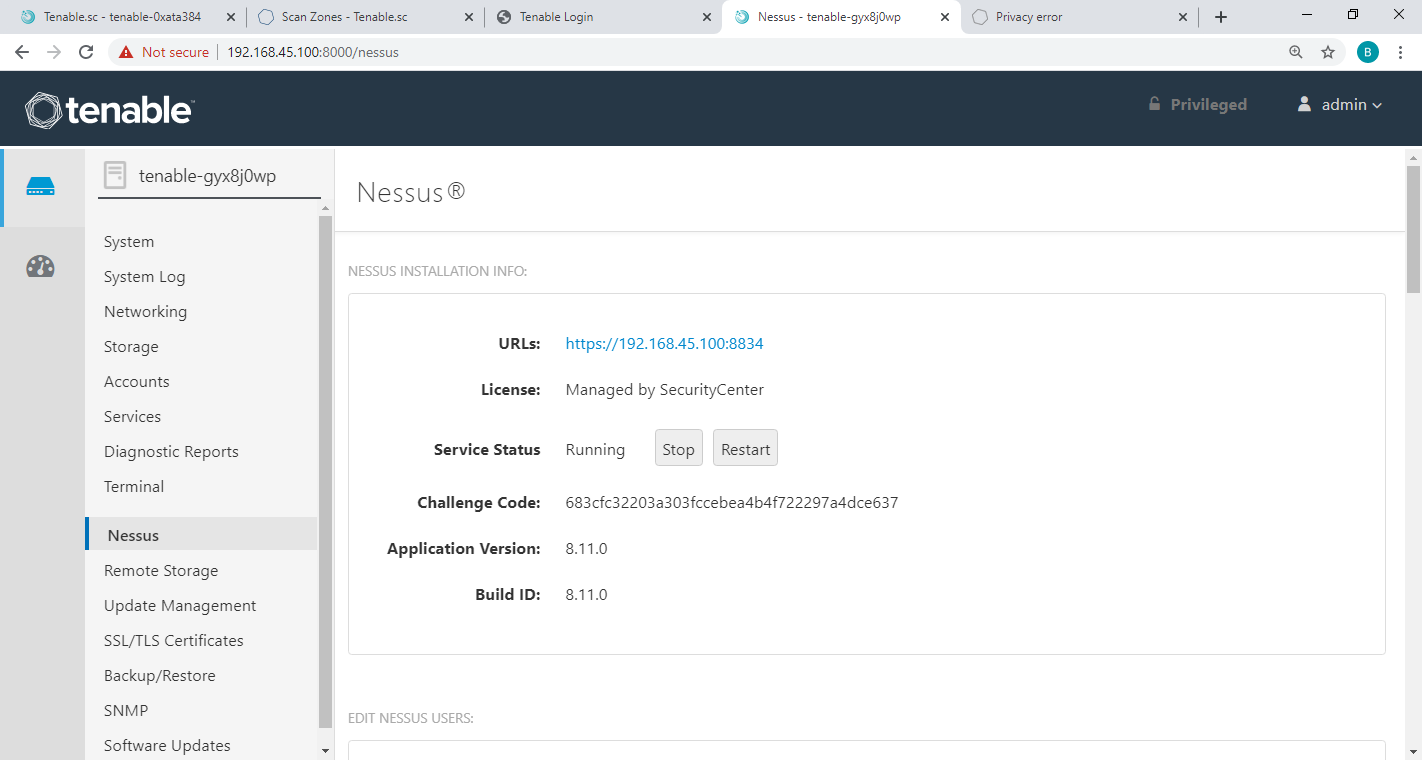Open Chrome three-dot menu
The width and height of the screenshot is (1422, 760).
[x=1401, y=52]
